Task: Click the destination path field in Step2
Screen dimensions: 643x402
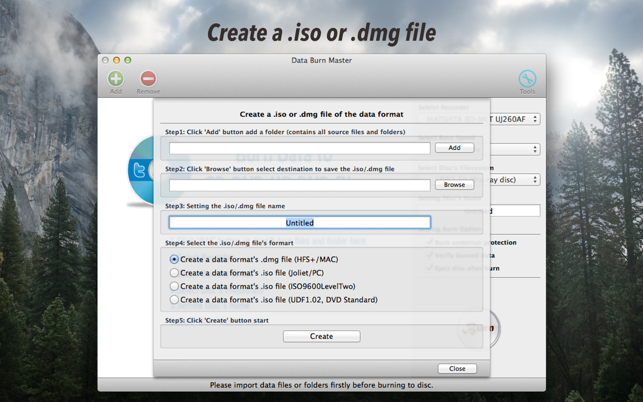Action: coord(300,185)
